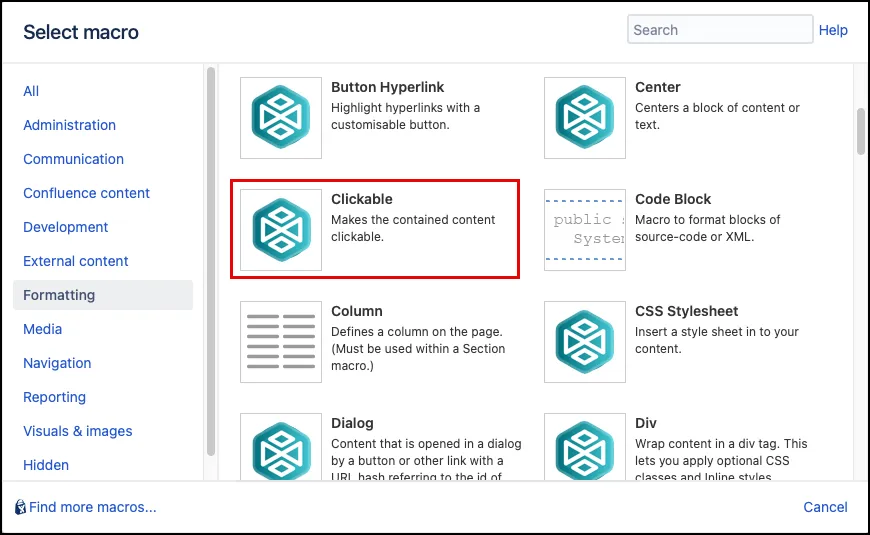The image size is (870, 535).
Task: Select the Button Hyperlink macro icon
Action: pos(281,118)
